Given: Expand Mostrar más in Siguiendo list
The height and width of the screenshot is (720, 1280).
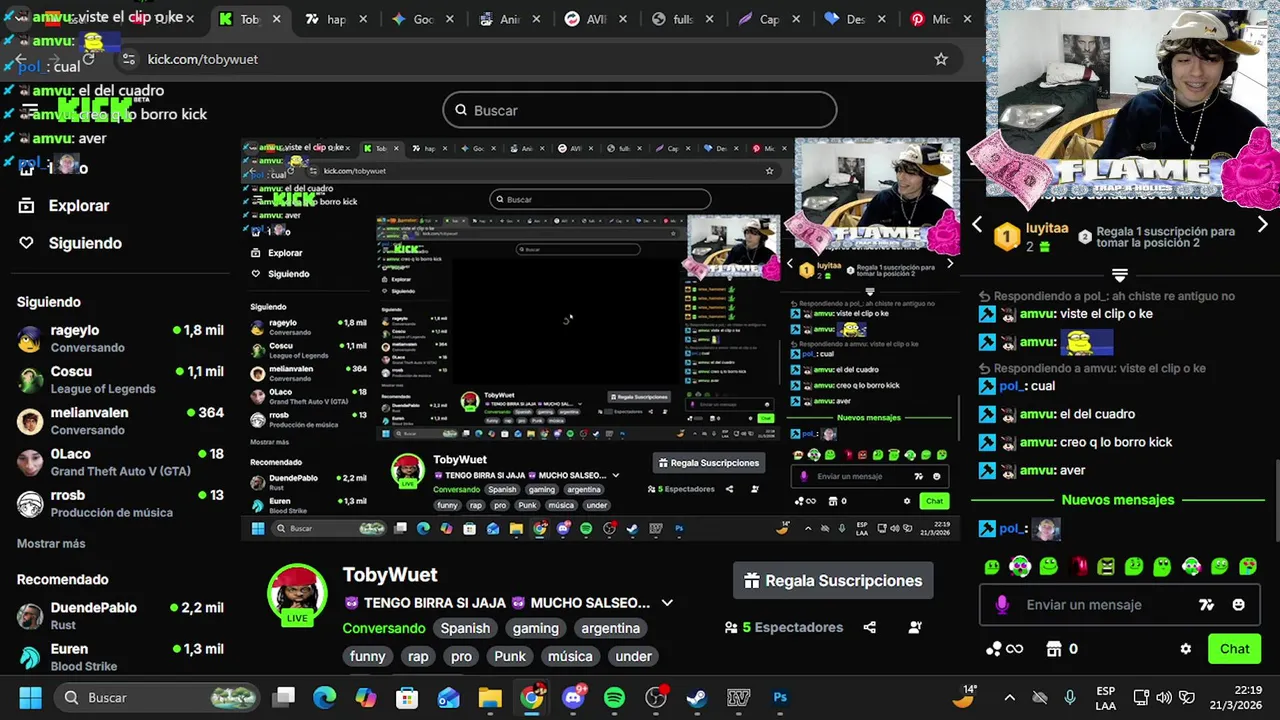Looking at the screenshot, I should (51, 544).
